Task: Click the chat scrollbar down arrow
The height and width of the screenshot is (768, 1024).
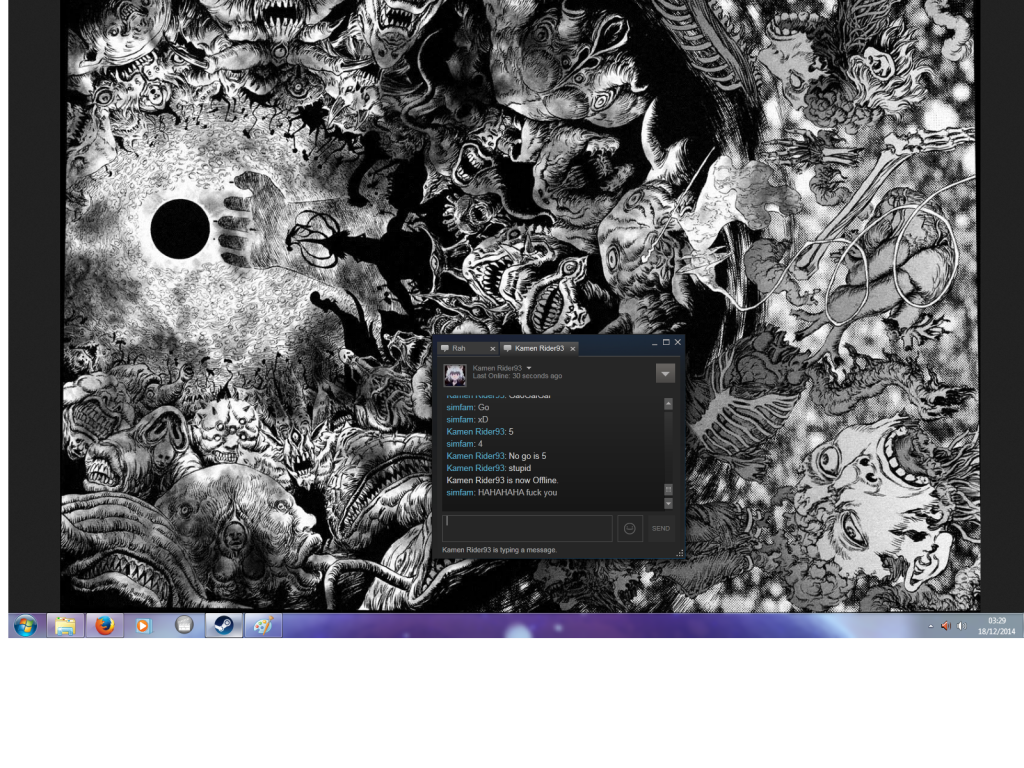Action: click(x=668, y=503)
